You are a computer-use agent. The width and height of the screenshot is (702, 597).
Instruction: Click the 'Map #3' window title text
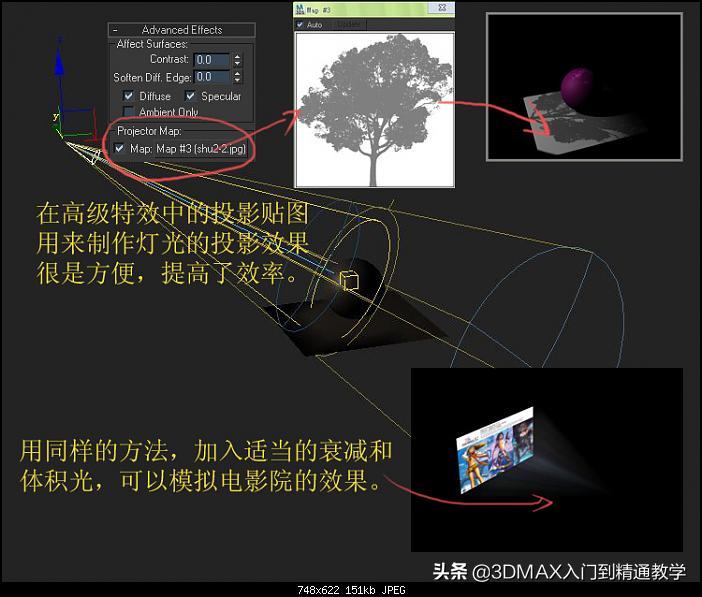point(319,9)
